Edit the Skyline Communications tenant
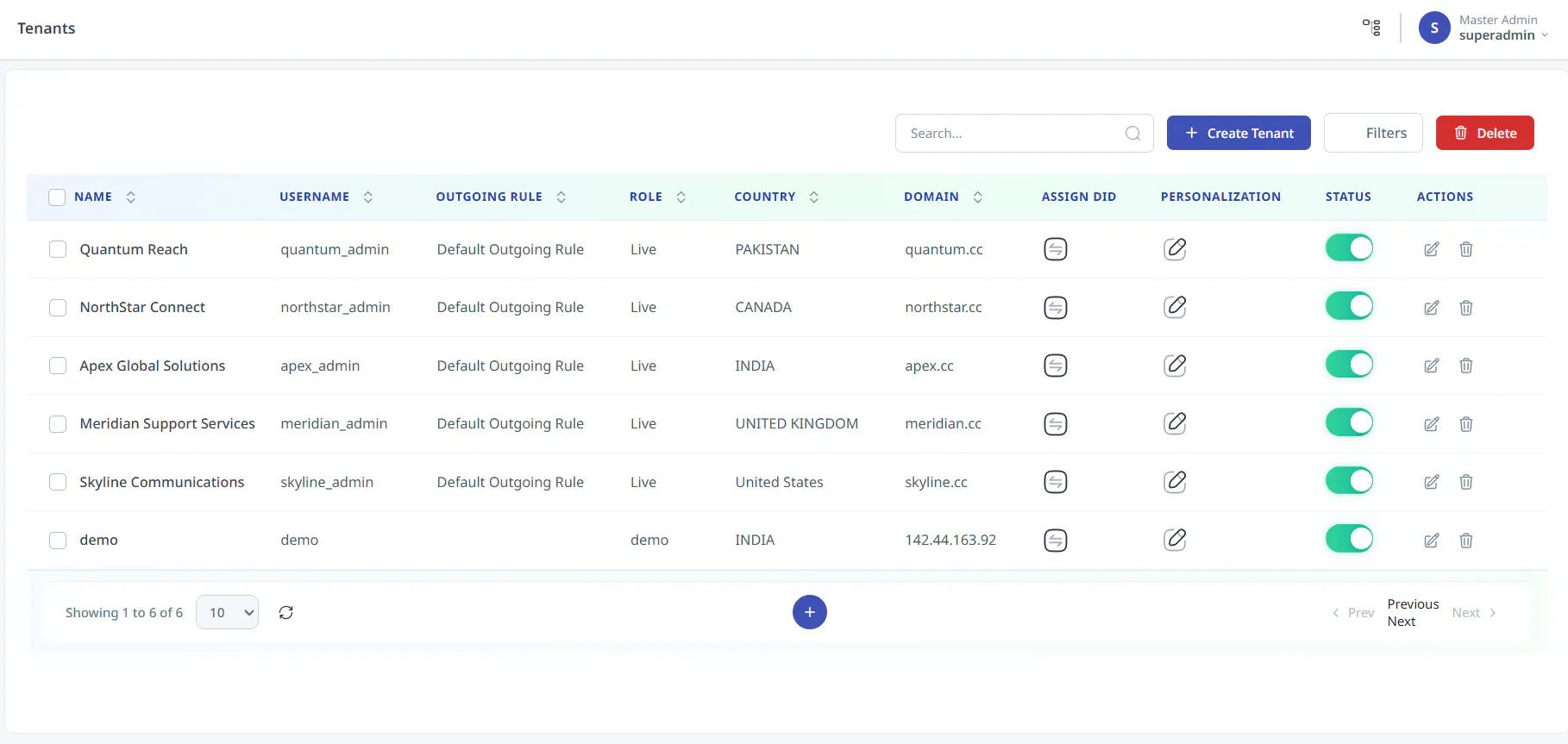Image resolution: width=1568 pixels, height=744 pixels. 1432,482
